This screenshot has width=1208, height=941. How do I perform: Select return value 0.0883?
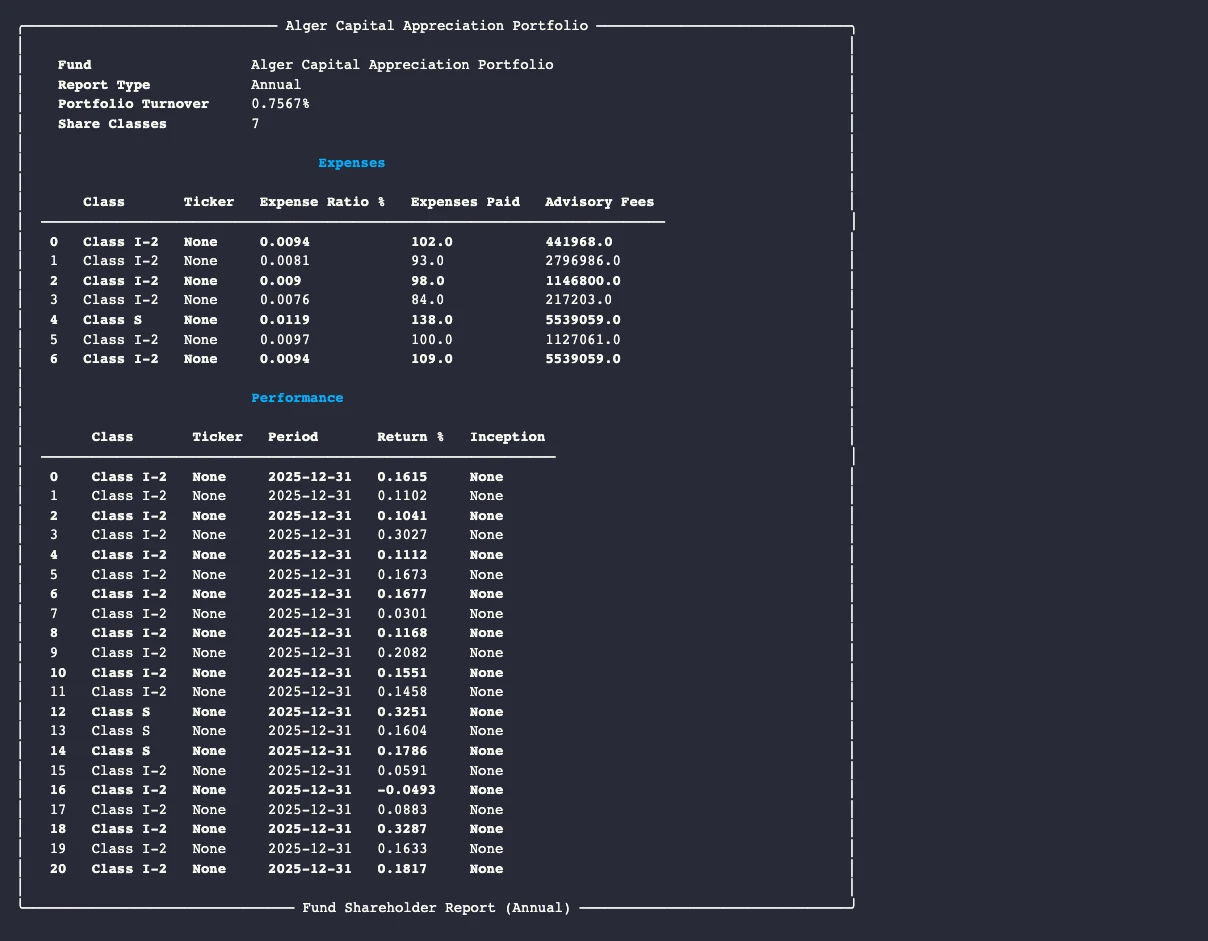402,810
